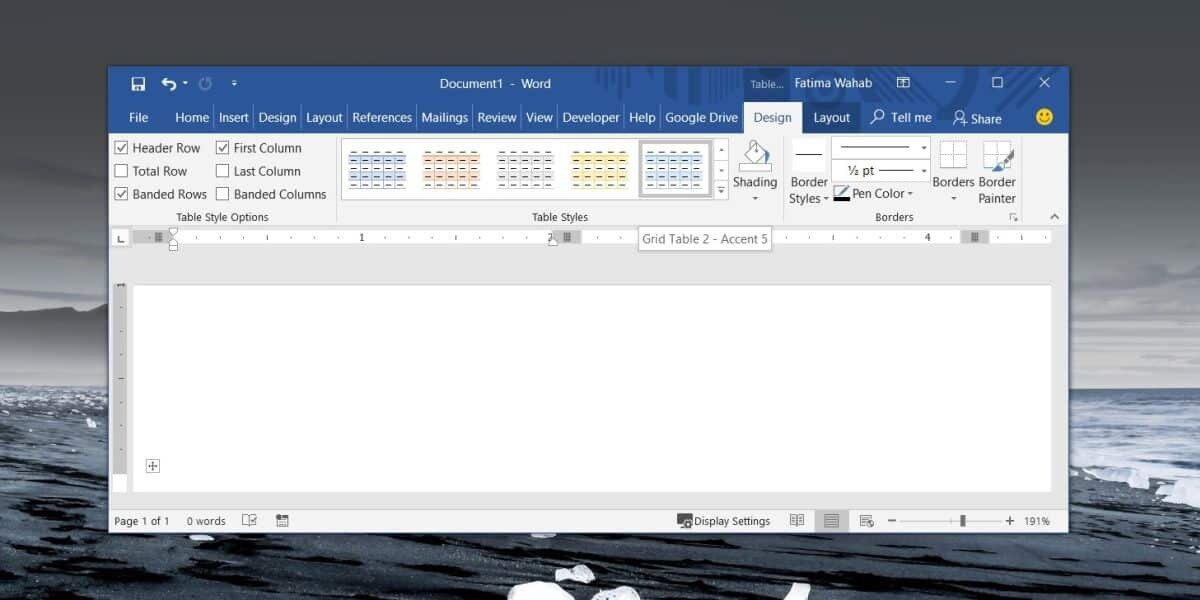Switch to Print Layout view icon
1200x600 pixels.
pyautogui.click(x=831, y=520)
